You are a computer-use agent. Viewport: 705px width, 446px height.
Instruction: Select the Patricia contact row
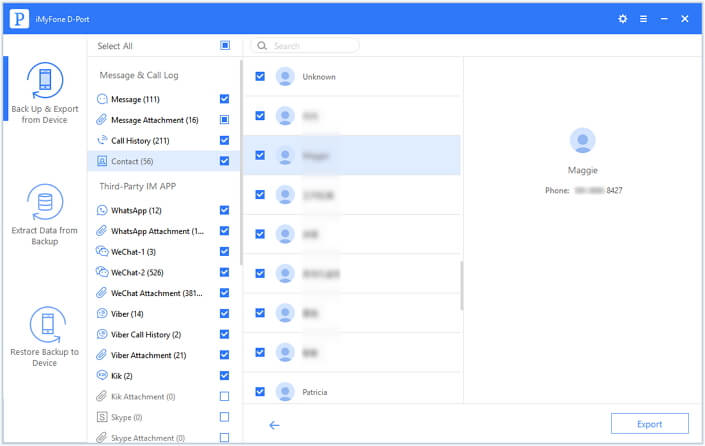click(x=352, y=392)
